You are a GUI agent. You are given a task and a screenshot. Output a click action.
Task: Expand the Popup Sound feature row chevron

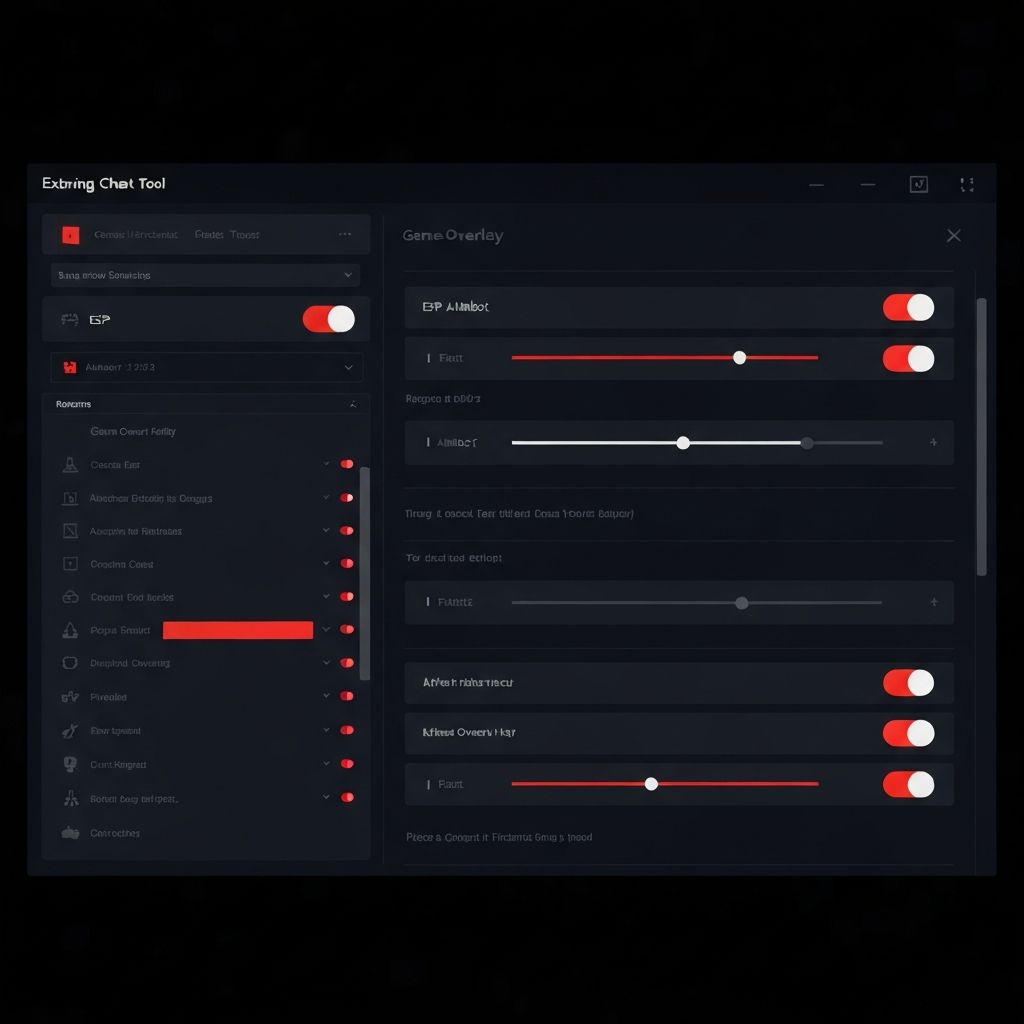(x=325, y=630)
